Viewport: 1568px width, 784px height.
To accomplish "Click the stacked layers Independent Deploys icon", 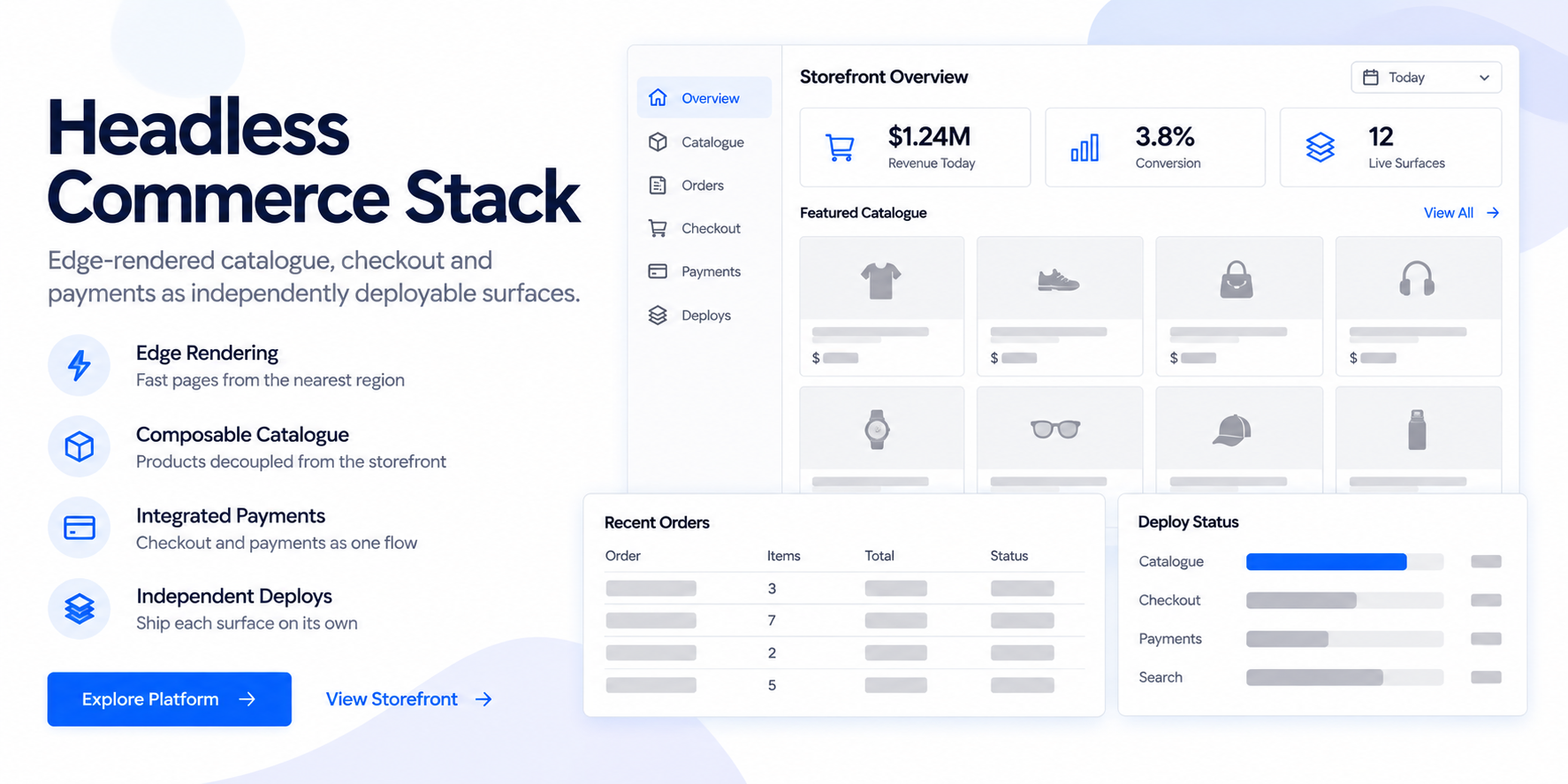I will tap(80, 609).
